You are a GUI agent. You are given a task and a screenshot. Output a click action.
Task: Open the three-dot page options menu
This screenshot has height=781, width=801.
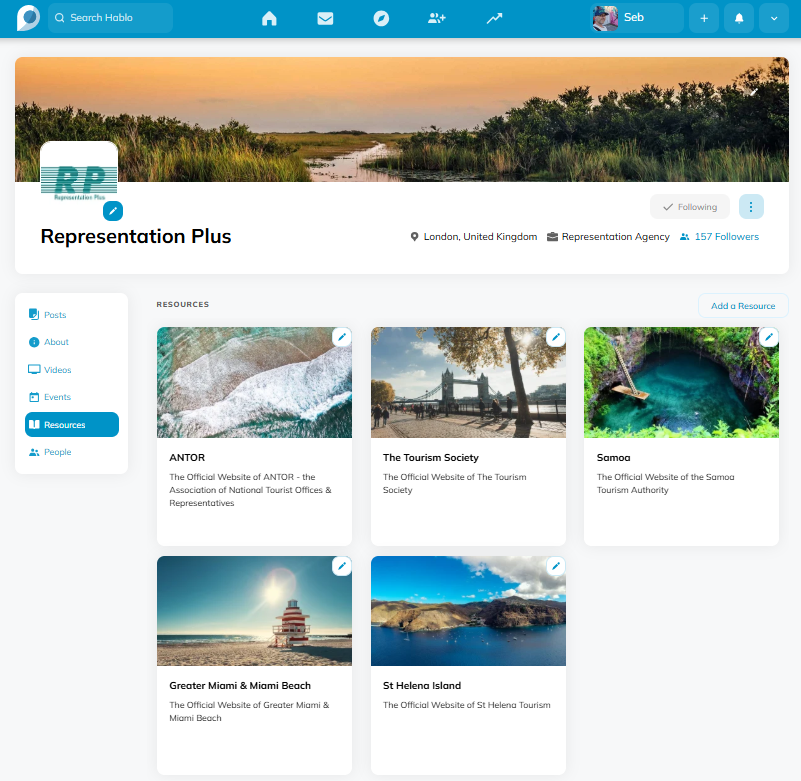[751, 207]
